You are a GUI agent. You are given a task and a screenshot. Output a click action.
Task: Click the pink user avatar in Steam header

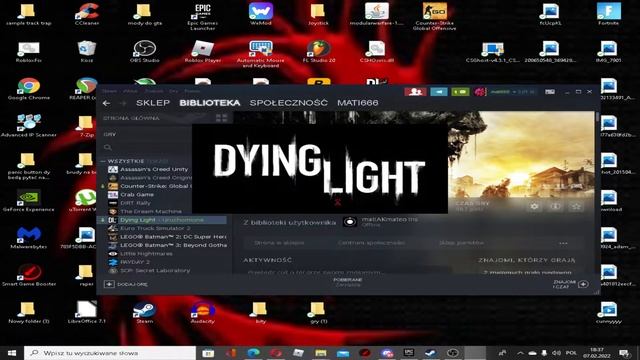point(480,92)
